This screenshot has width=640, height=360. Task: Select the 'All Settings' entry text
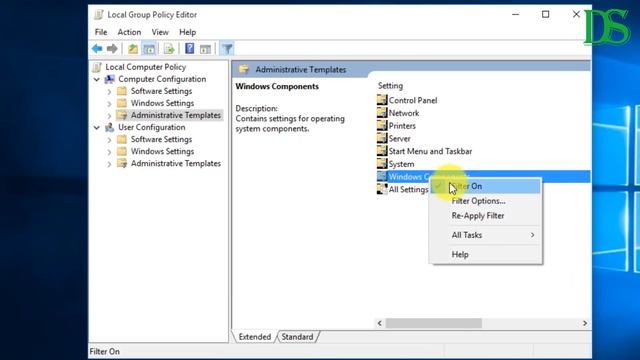408,189
